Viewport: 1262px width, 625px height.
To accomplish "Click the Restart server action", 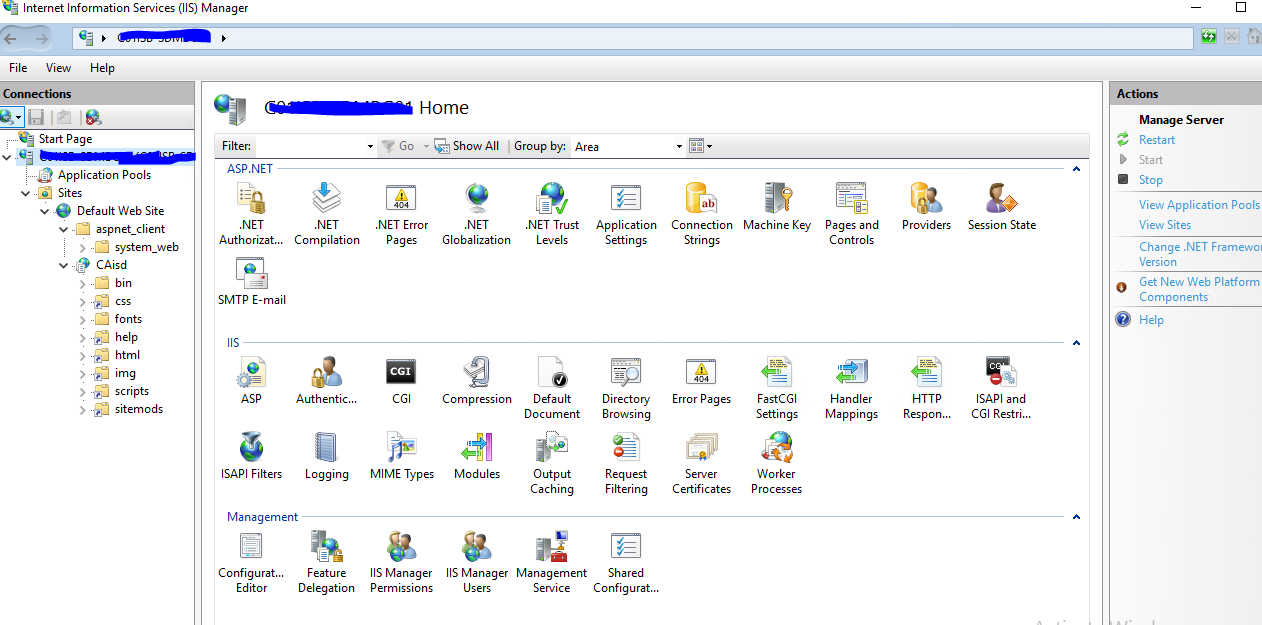I will coord(1157,140).
